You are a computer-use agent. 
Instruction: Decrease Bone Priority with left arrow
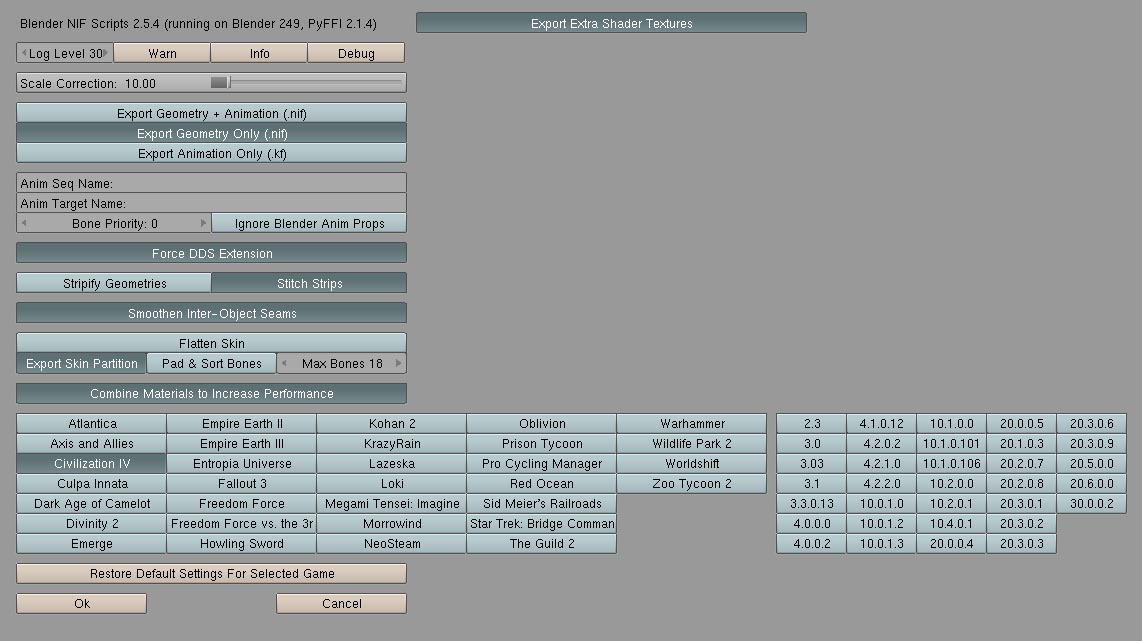[24, 224]
